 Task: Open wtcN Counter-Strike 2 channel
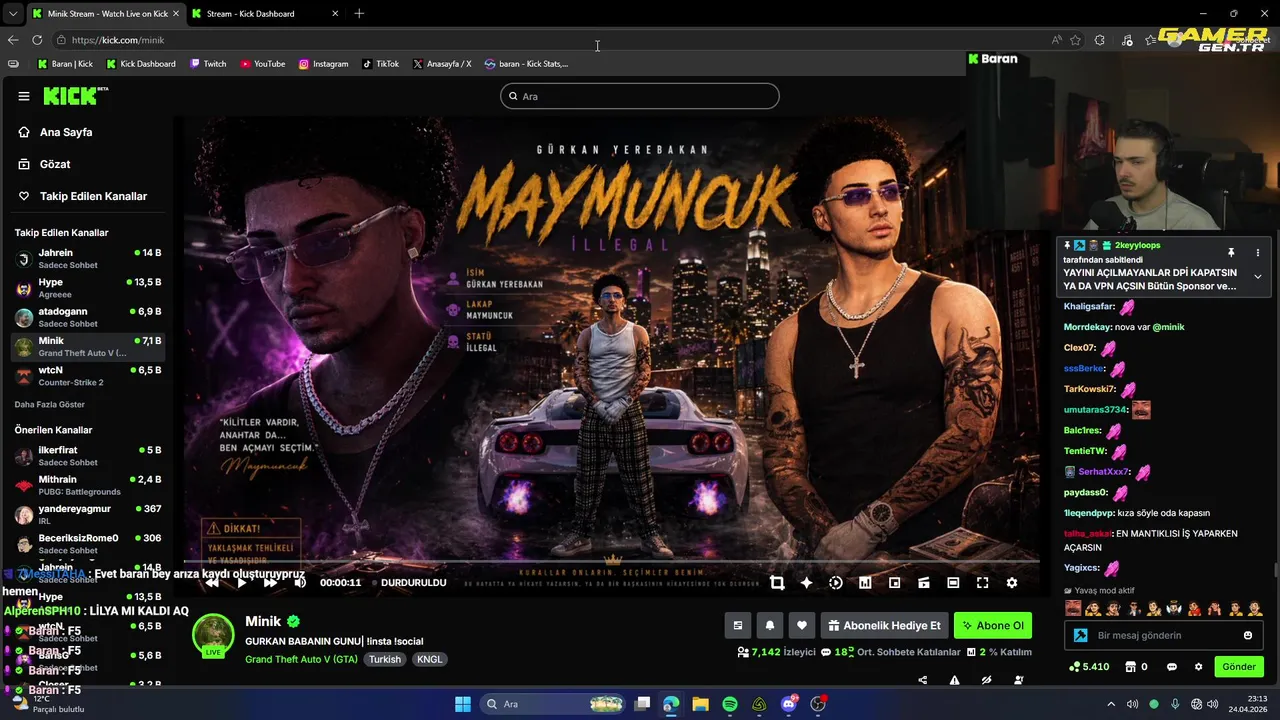point(88,376)
